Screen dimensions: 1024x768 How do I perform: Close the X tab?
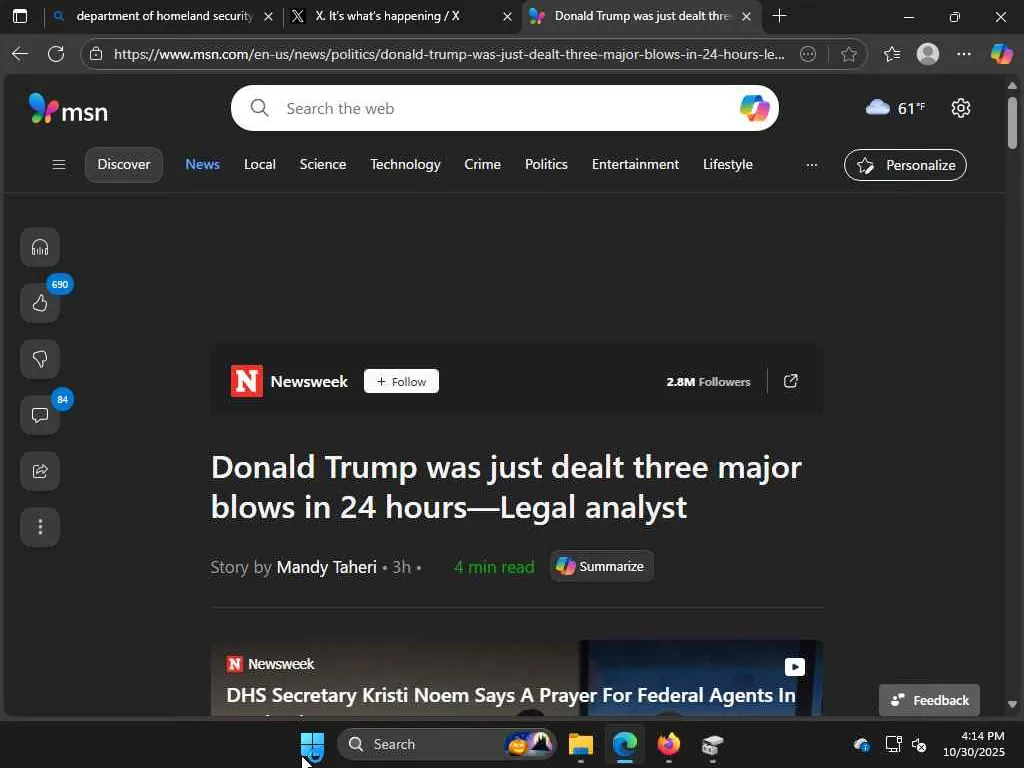507,16
